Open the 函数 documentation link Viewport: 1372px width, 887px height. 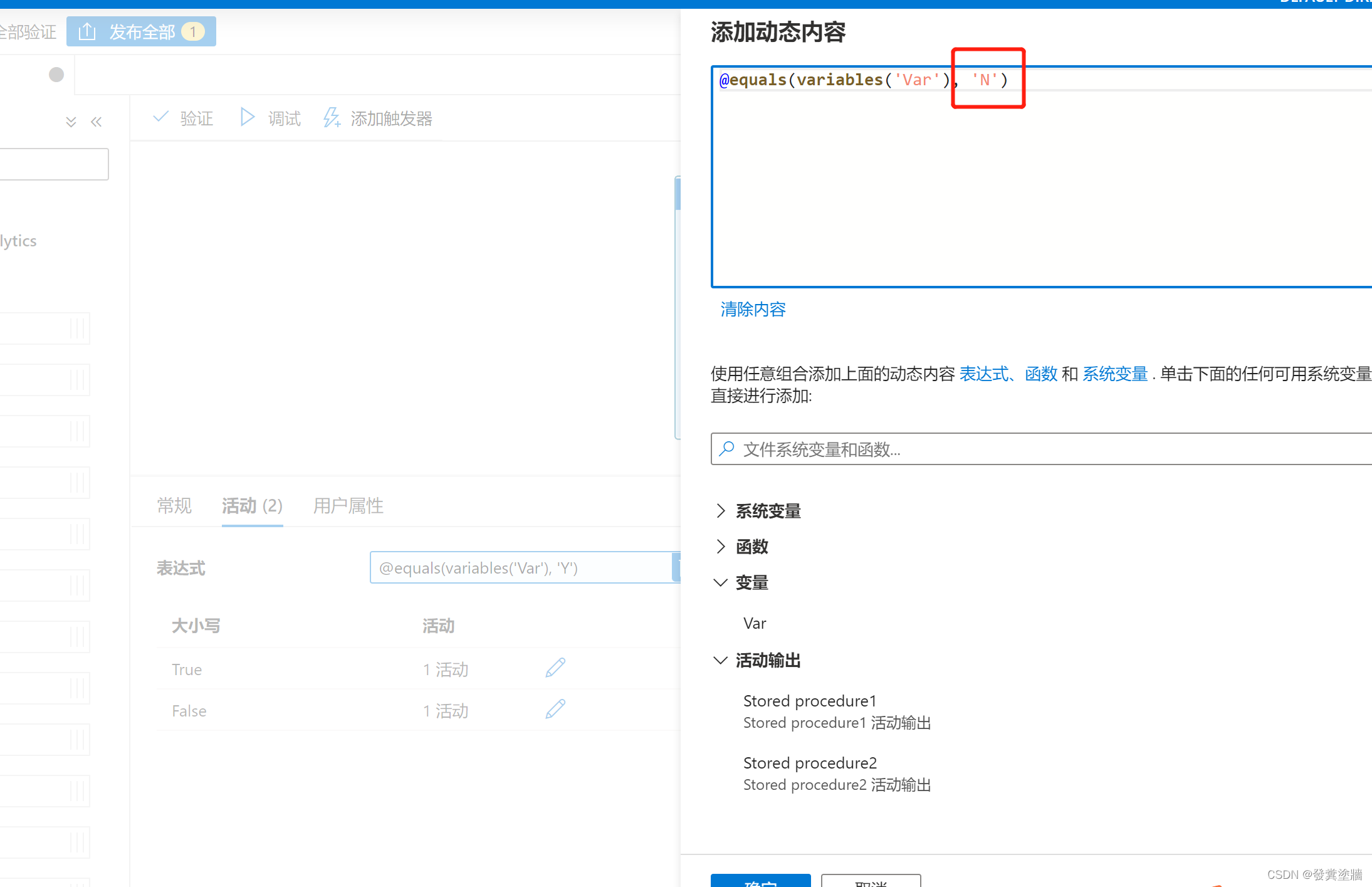pyautogui.click(x=1041, y=374)
